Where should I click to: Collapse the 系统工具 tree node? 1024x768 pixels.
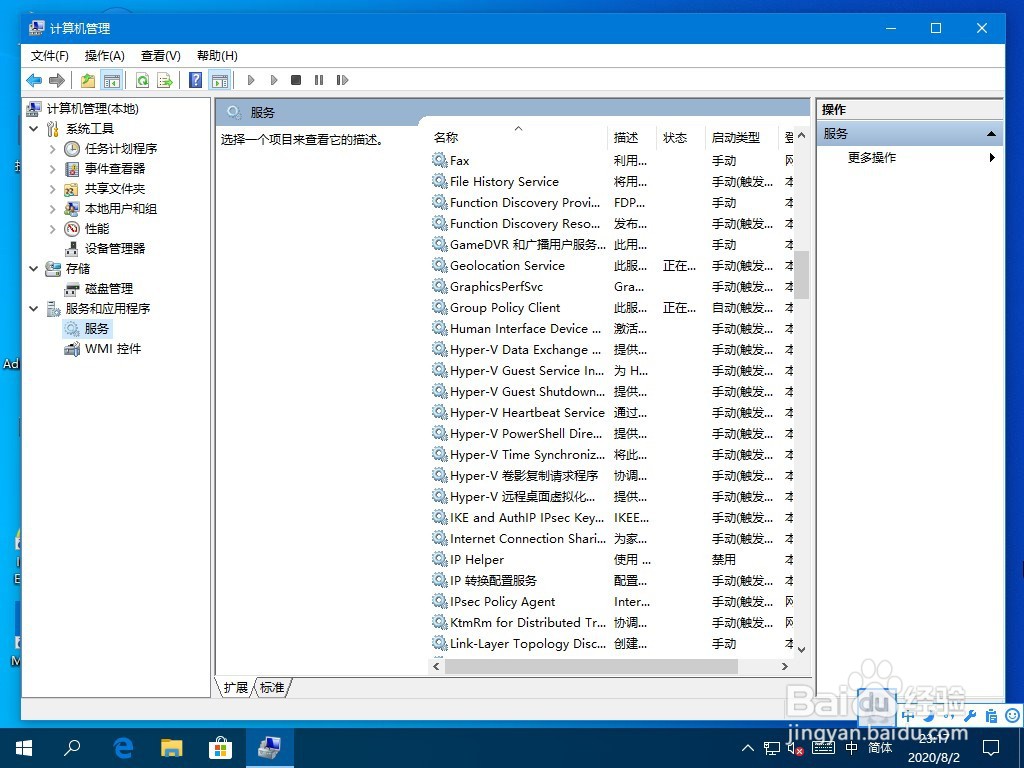point(34,129)
